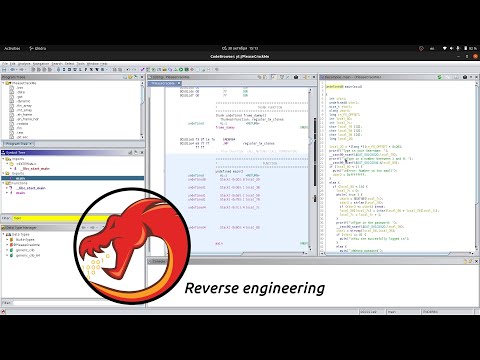Open the Window menu

tap(93, 64)
